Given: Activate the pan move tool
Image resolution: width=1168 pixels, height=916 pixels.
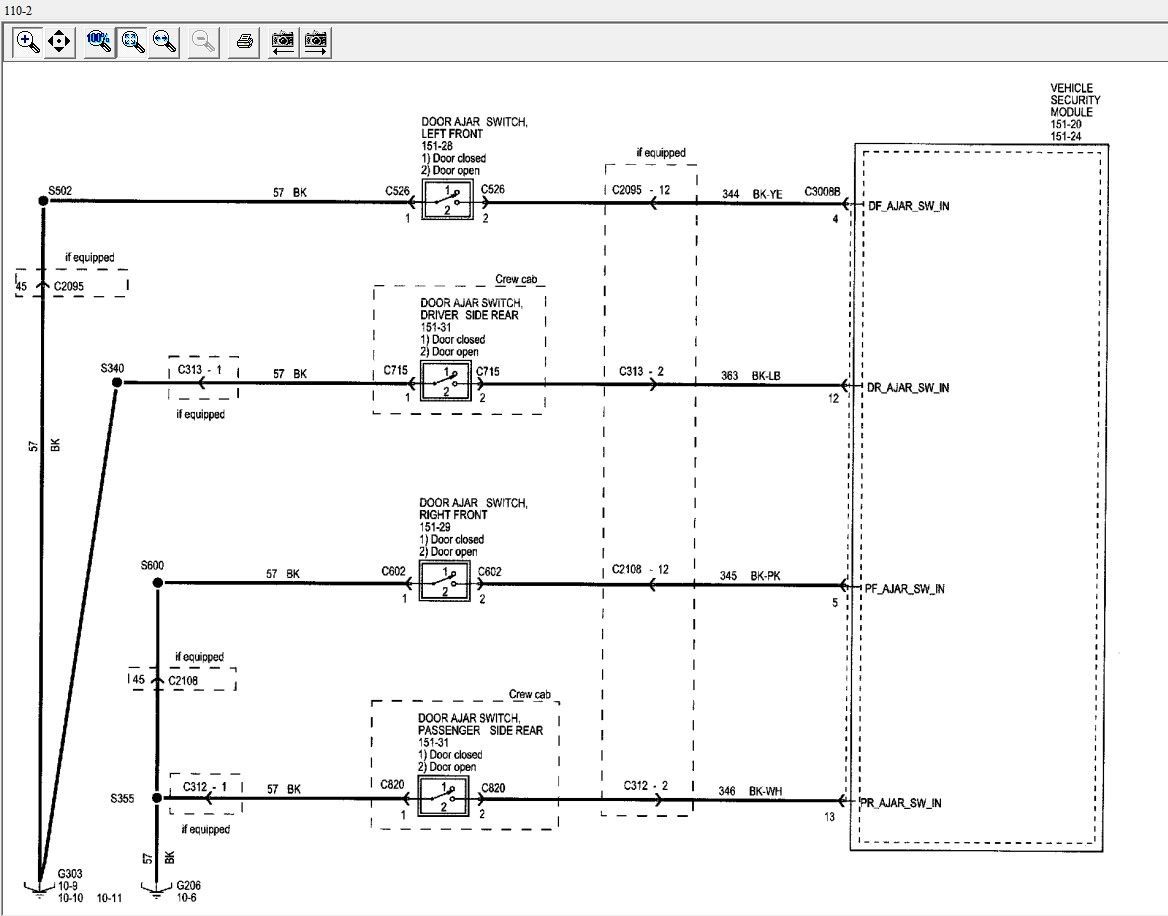Looking at the screenshot, I should tap(59, 41).
